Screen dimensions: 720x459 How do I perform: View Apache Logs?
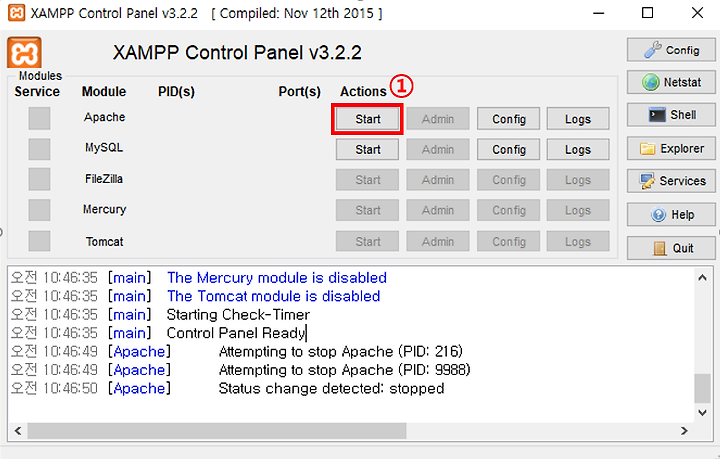click(x=578, y=119)
